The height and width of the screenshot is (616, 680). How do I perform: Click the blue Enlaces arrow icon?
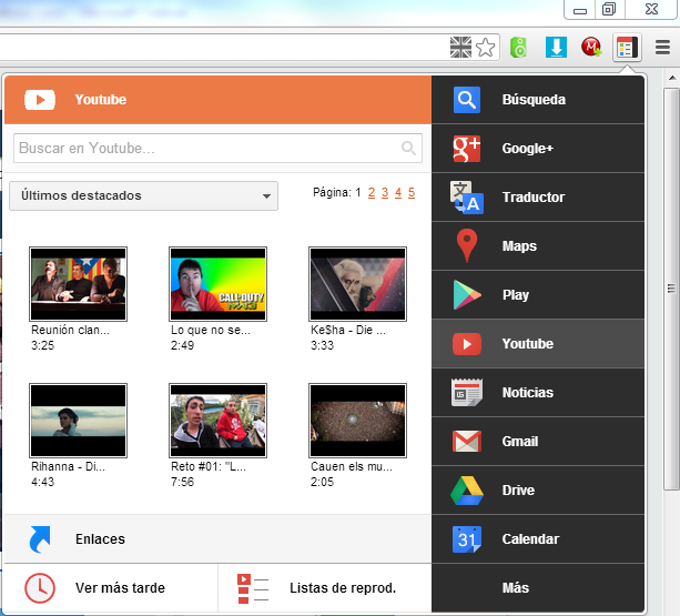(x=39, y=539)
